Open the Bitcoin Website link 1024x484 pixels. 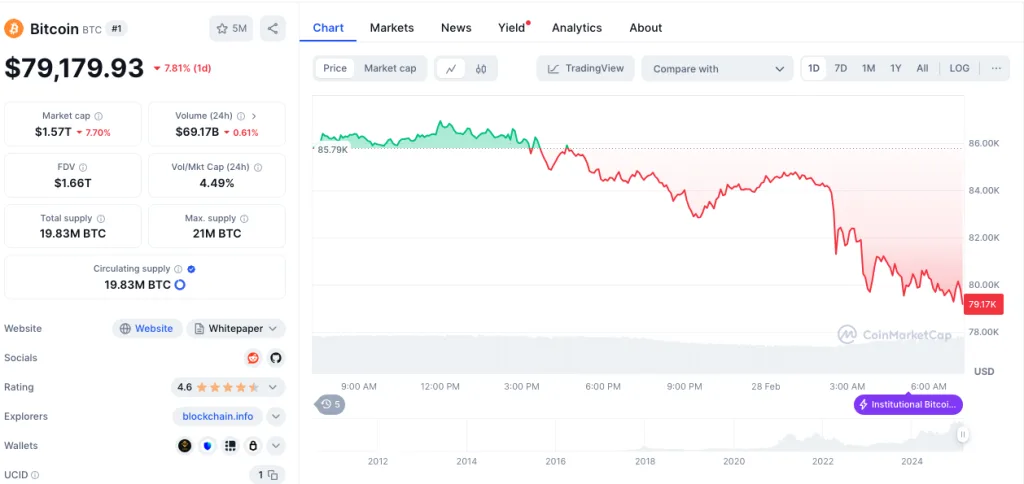point(148,329)
